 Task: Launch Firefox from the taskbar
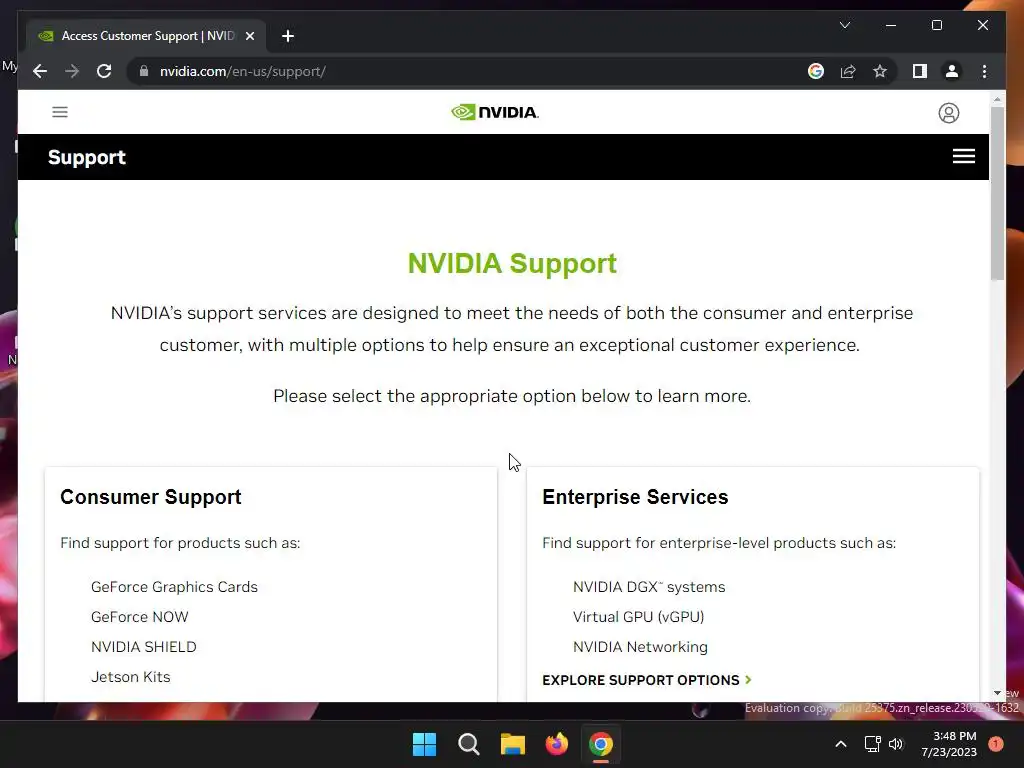click(x=556, y=744)
